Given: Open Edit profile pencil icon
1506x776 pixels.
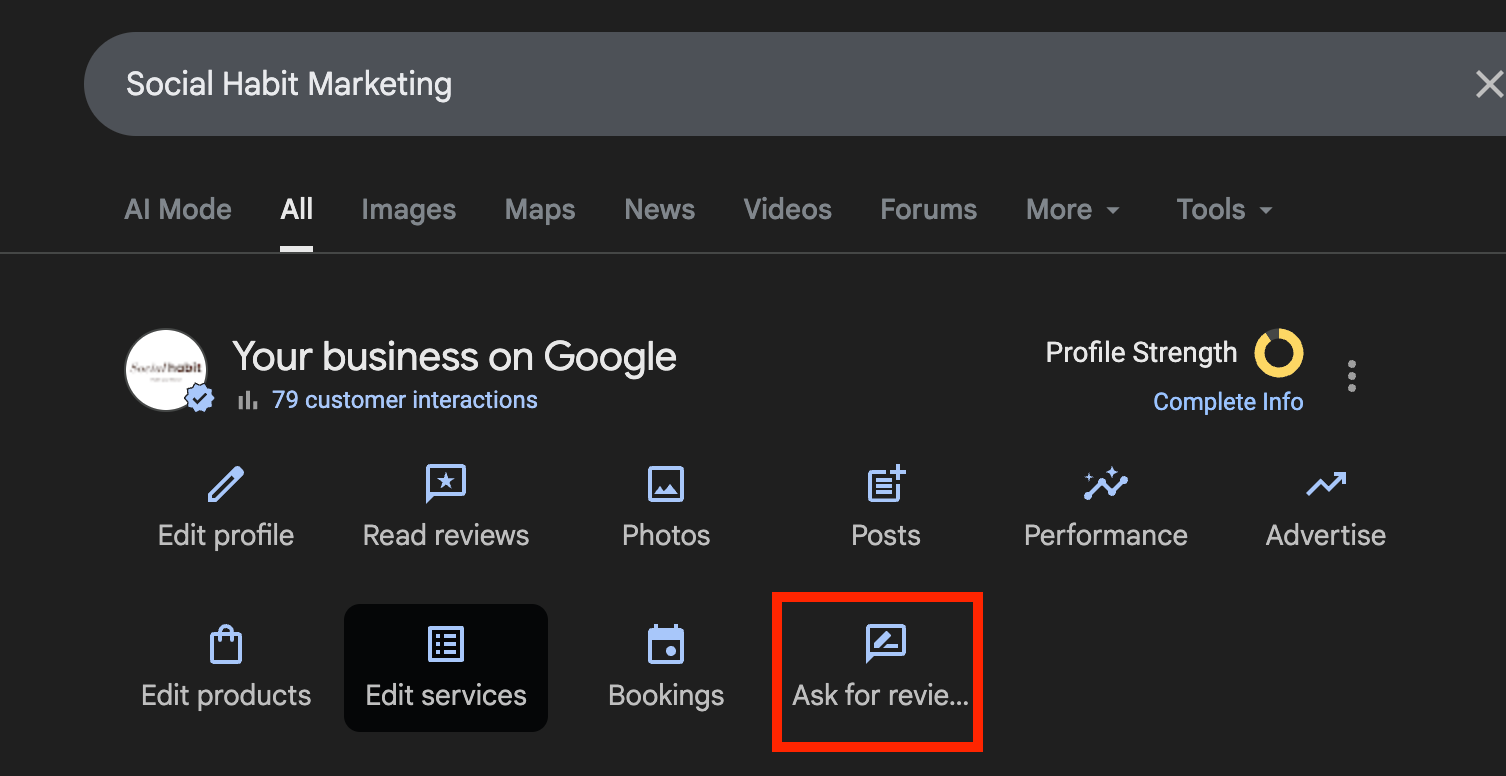Looking at the screenshot, I should click(x=226, y=485).
